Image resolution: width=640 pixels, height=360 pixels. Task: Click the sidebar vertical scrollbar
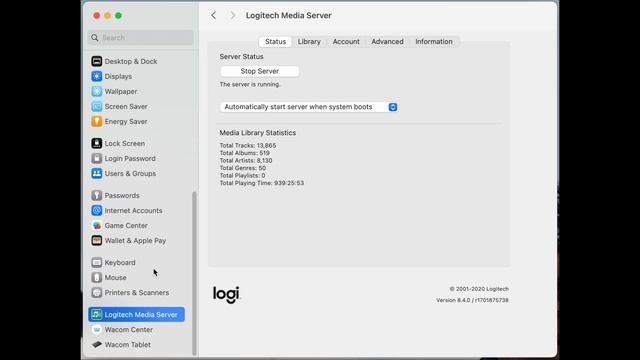[x=194, y=273]
